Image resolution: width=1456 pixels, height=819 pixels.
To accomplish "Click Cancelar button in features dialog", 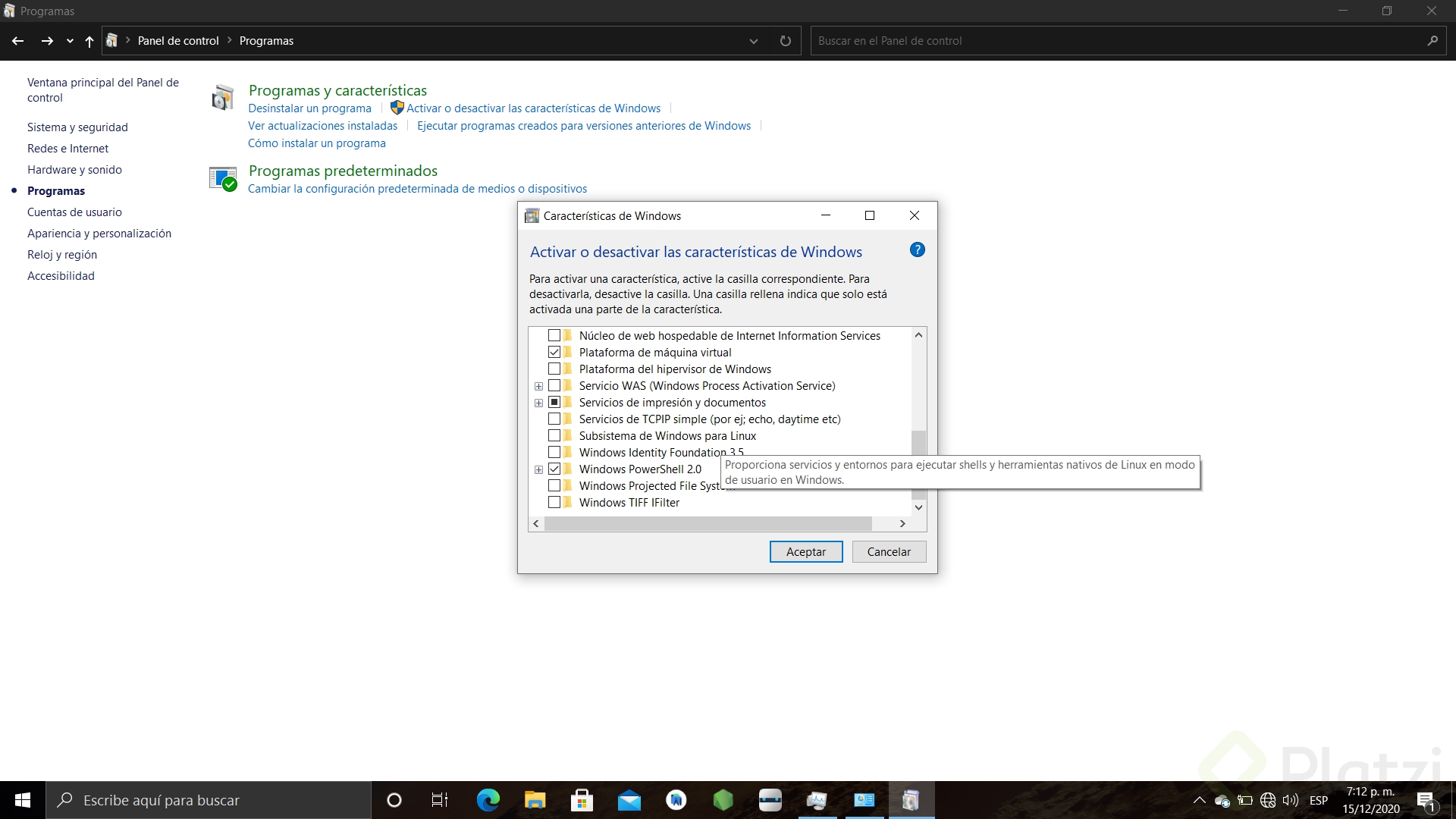I will tap(889, 552).
